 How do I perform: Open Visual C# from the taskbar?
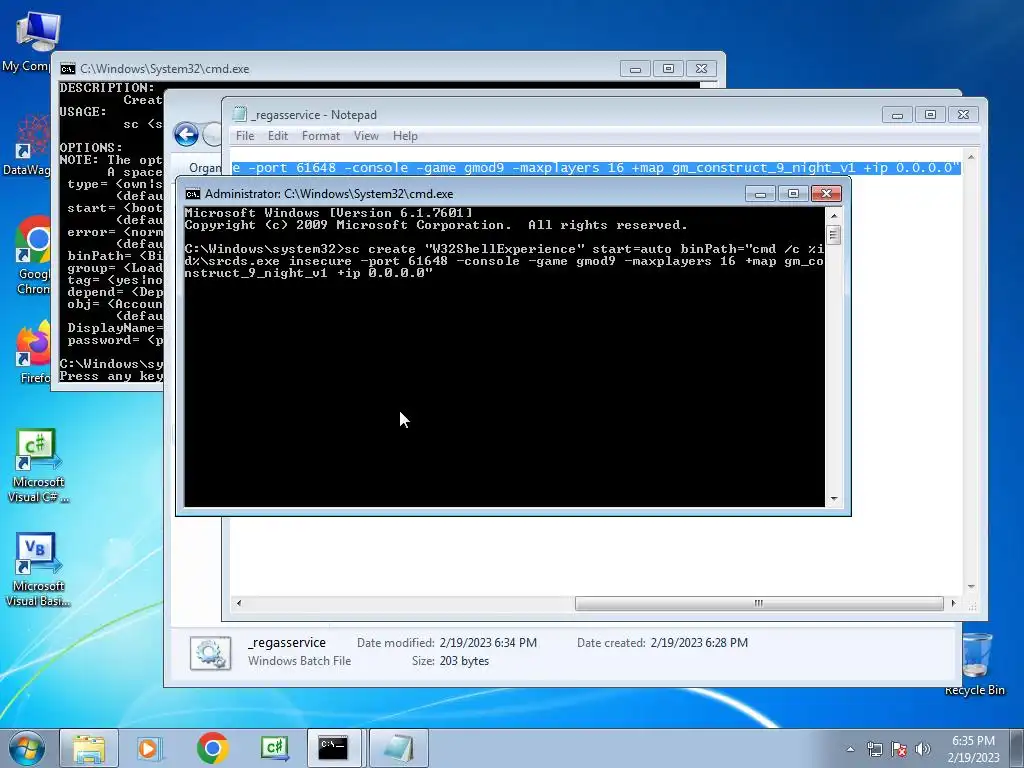(x=274, y=748)
